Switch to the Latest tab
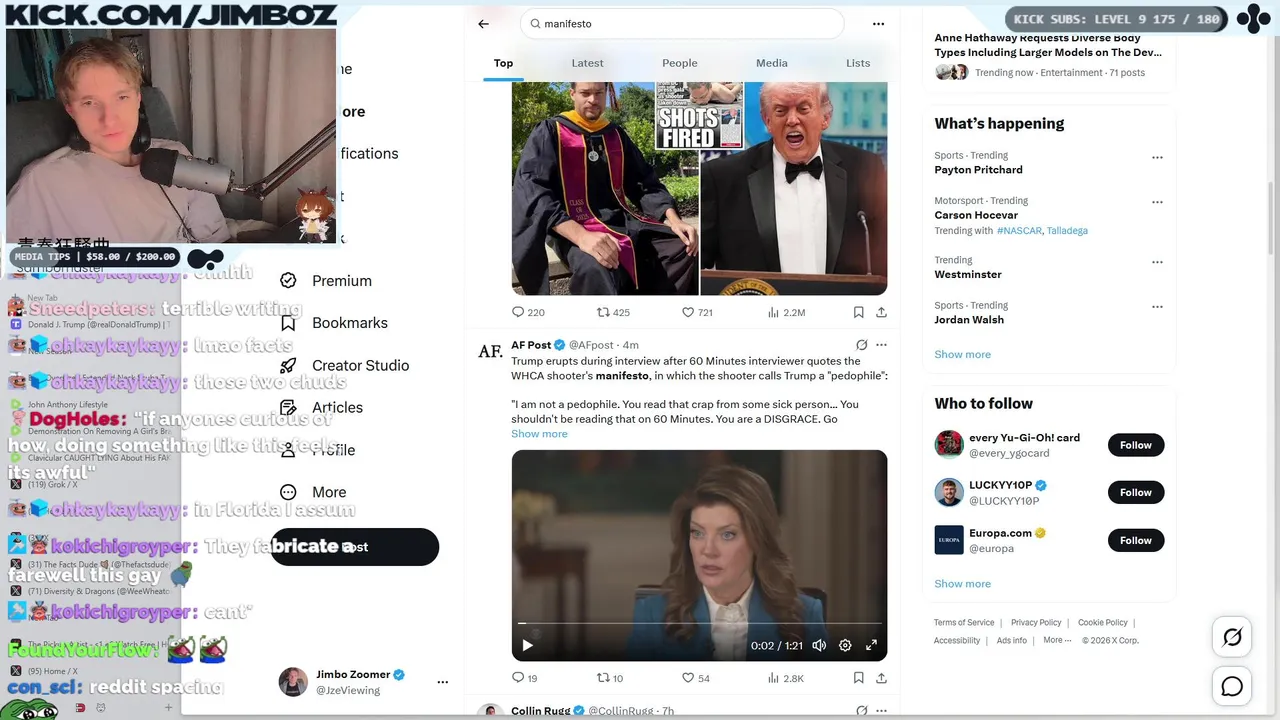Screen dimensions: 1280x720 point(587,63)
